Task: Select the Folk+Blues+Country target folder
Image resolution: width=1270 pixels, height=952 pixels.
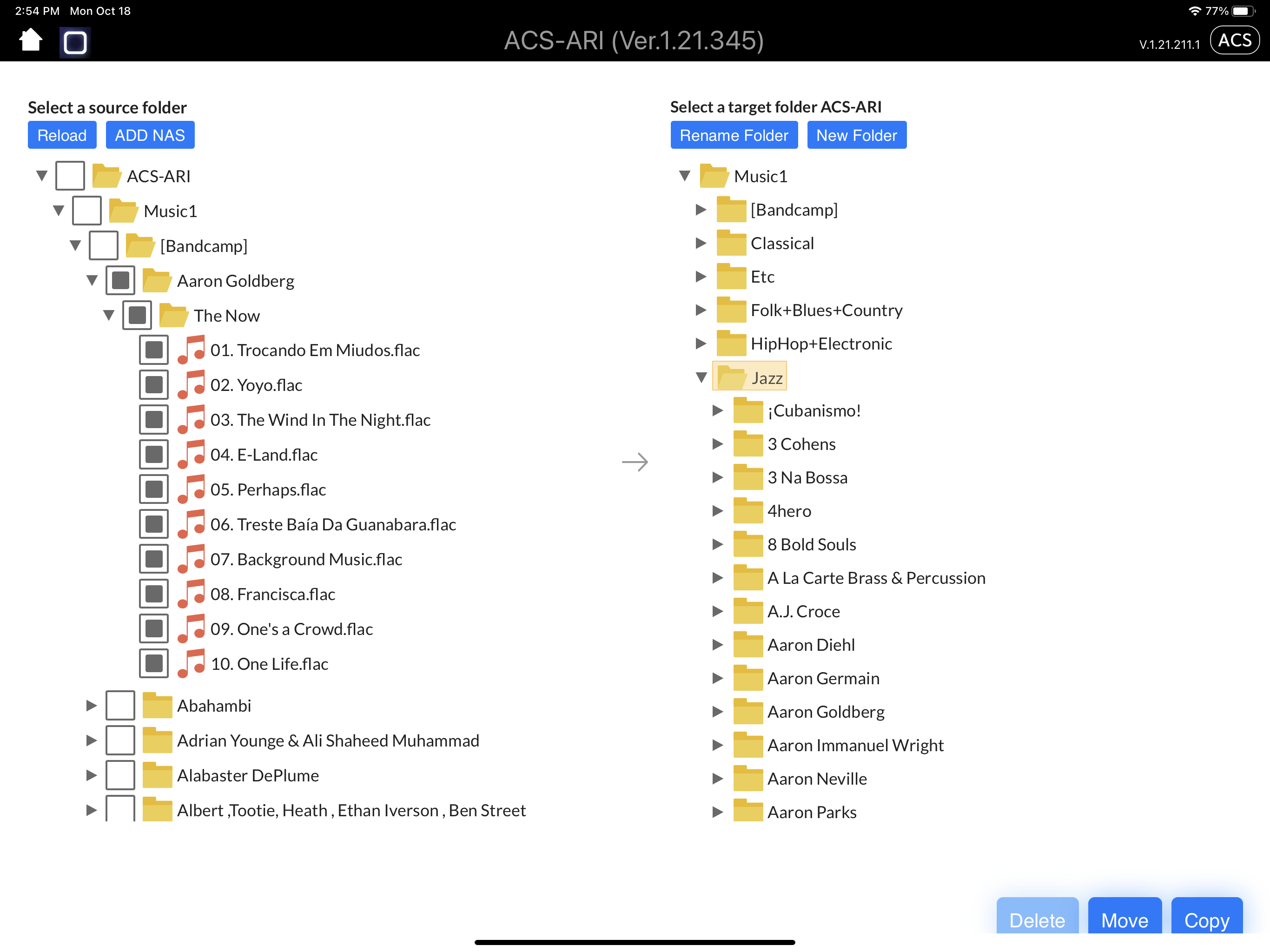Action: [x=826, y=310]
